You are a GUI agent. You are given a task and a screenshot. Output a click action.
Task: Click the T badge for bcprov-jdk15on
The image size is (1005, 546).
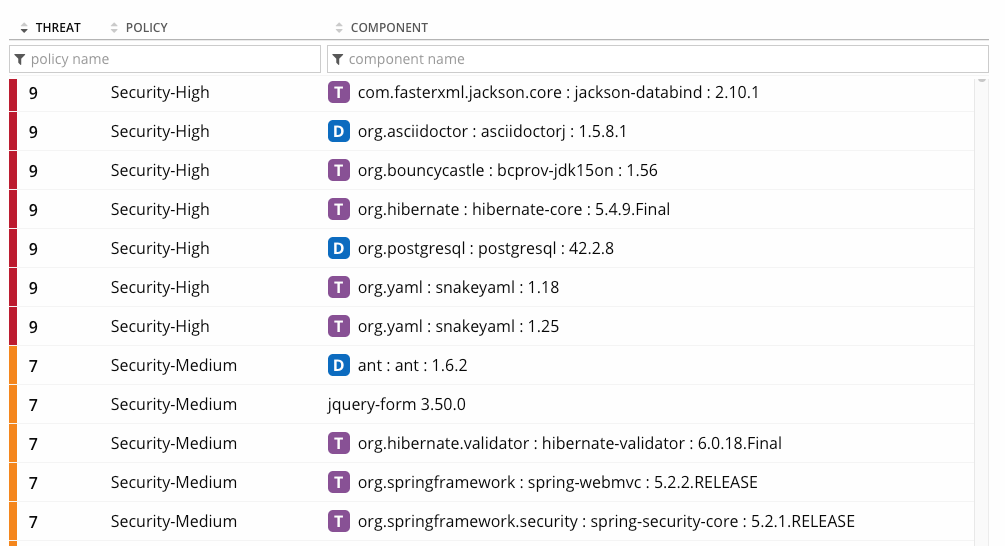338,170
